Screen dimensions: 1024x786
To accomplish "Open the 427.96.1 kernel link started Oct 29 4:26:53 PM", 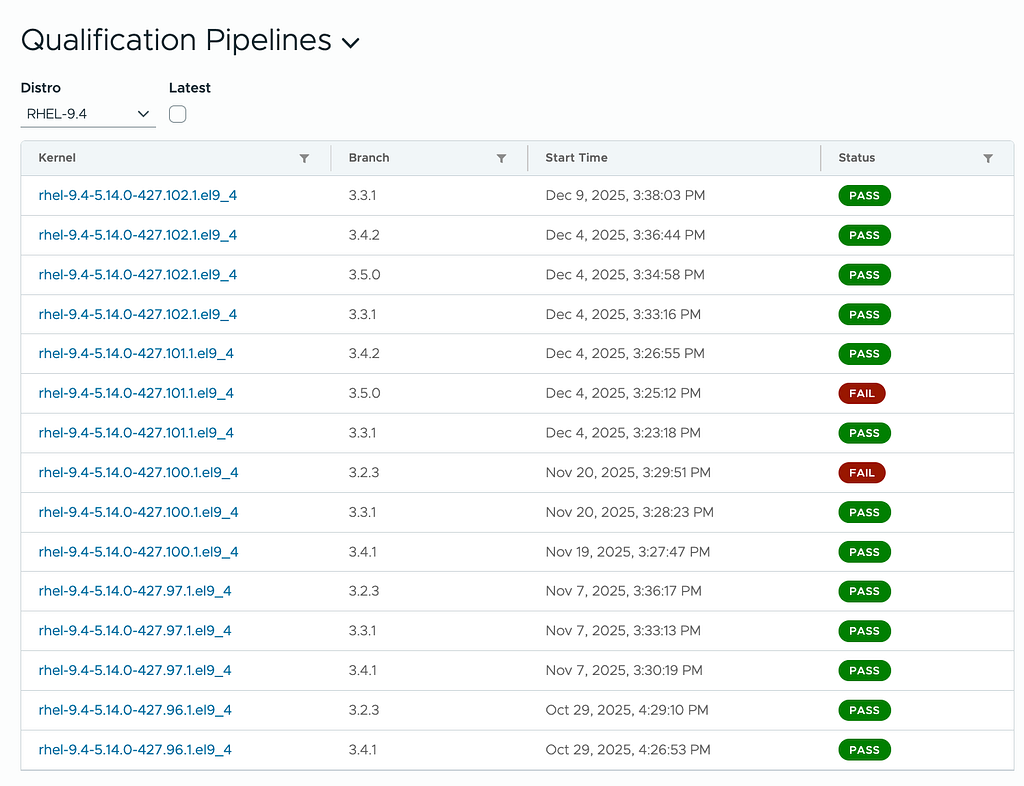I will 135,750.
